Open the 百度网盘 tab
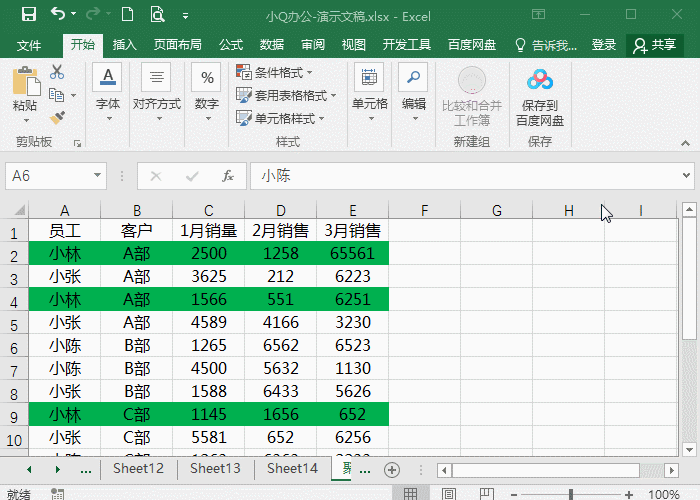 472,45
